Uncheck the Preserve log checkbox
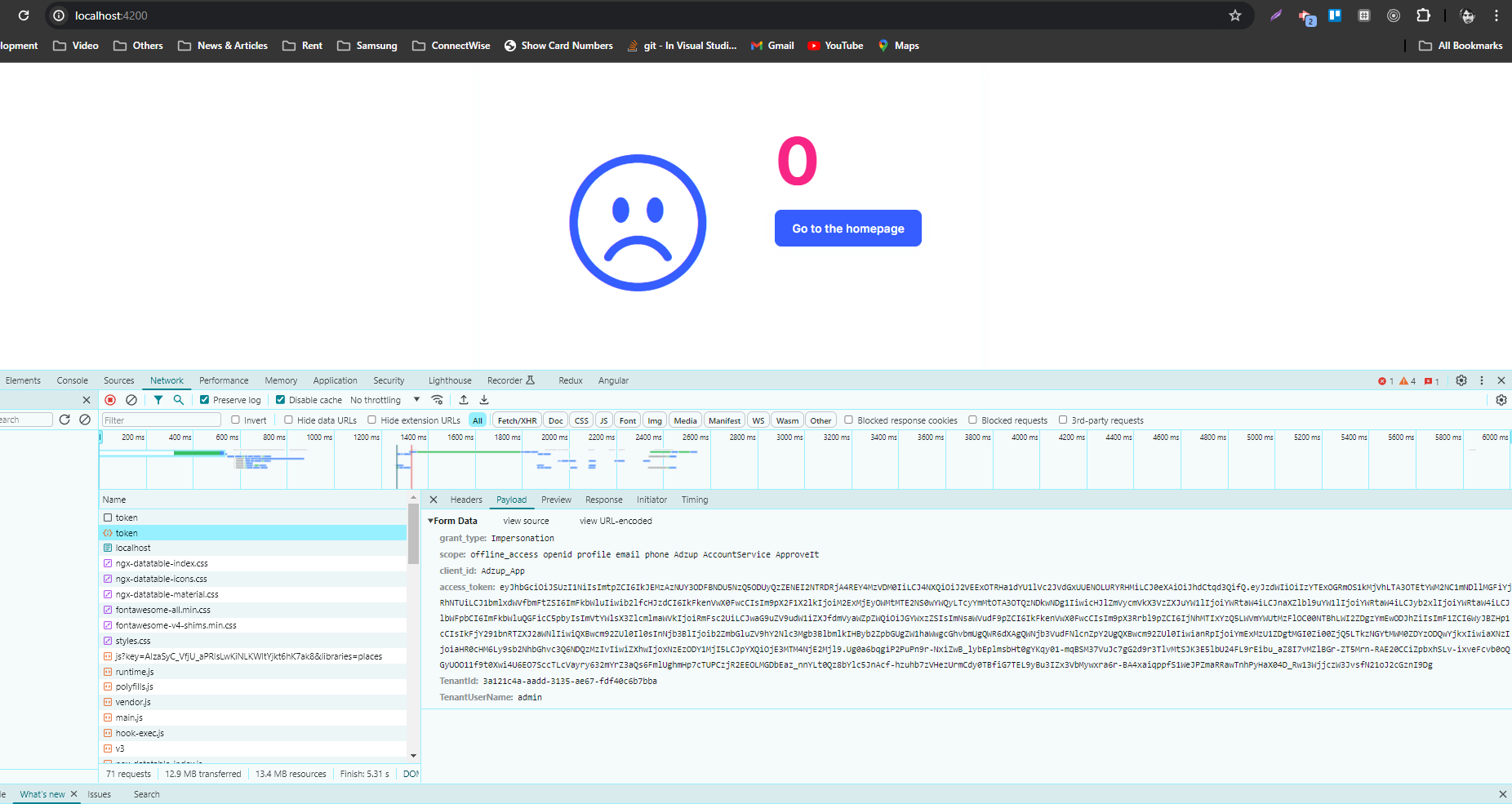Image resolution: width=1512 pixels, height=804 pixels. [205, 400]
